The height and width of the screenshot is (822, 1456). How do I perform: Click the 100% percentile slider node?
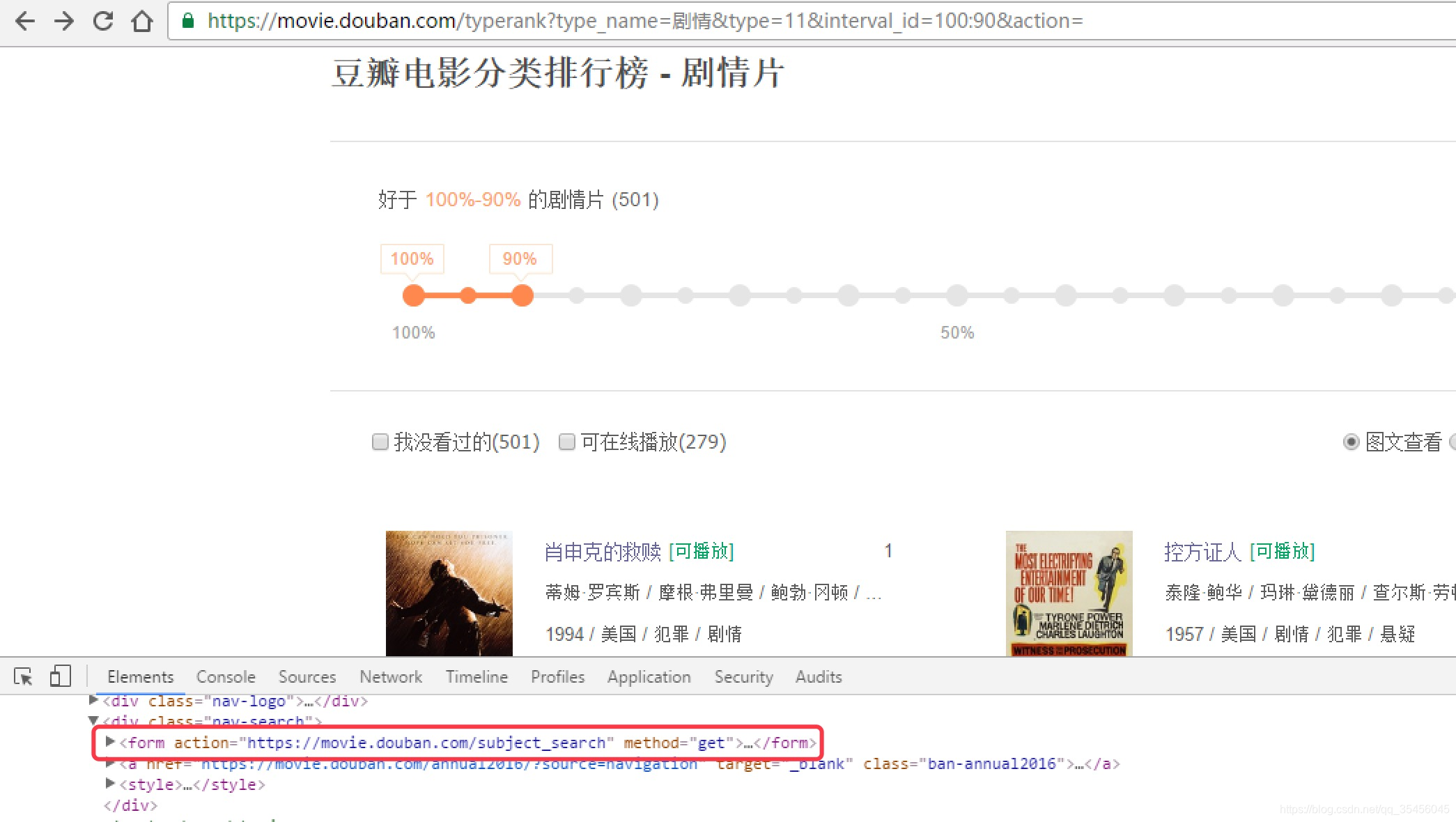click(x=414, y=295)
